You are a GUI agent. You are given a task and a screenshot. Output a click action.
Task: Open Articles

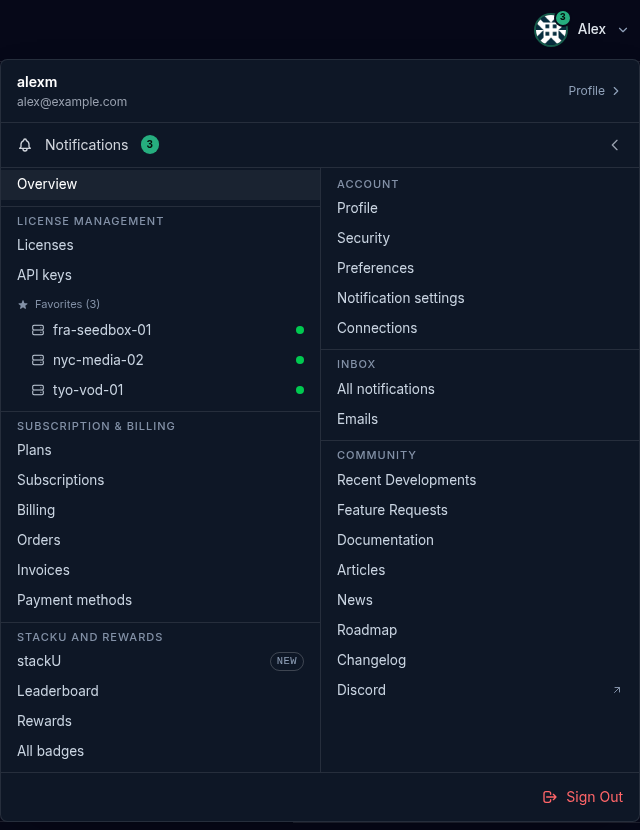coord(480,570)
